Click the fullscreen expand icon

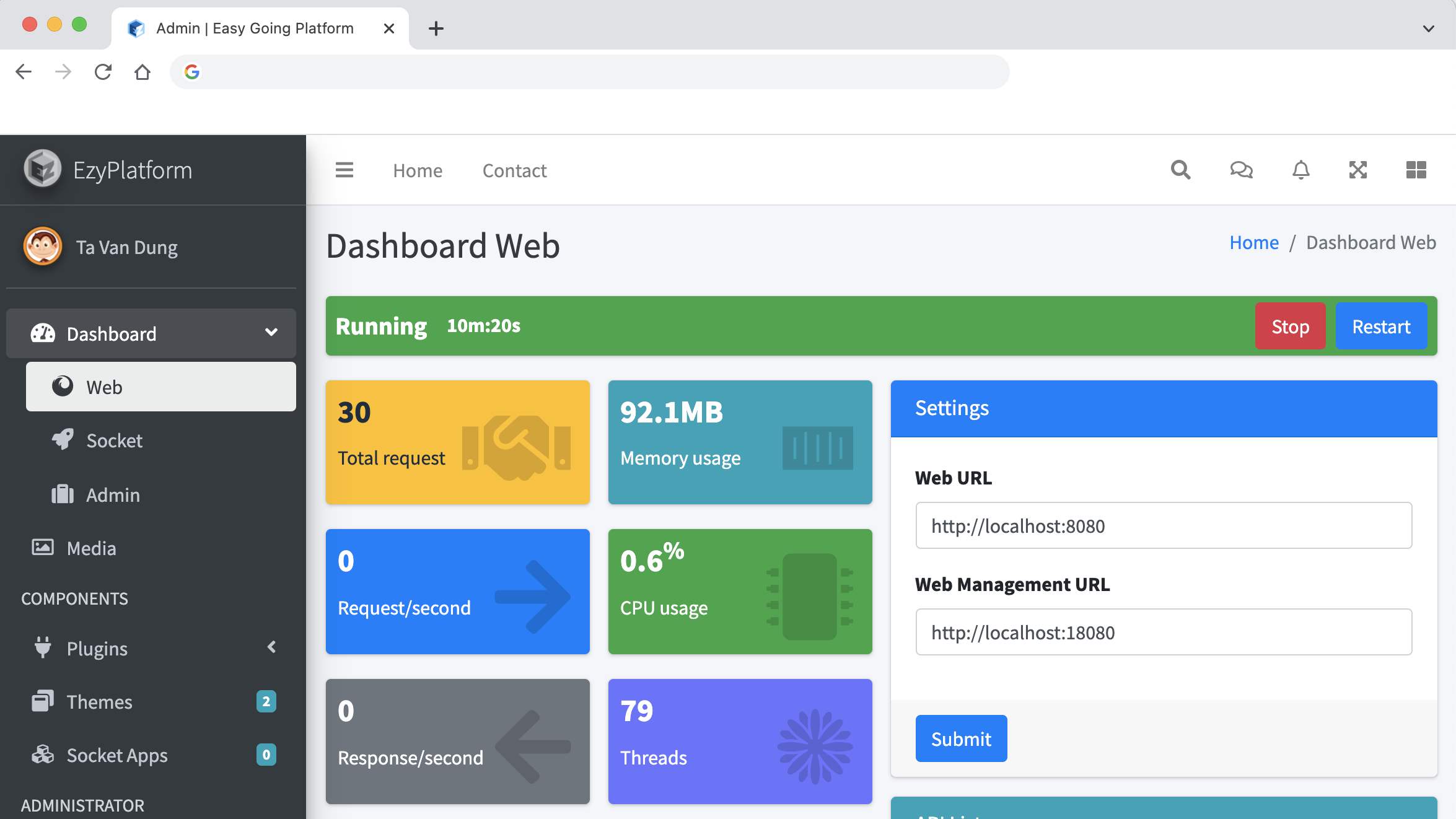[x=1357, y=170]
